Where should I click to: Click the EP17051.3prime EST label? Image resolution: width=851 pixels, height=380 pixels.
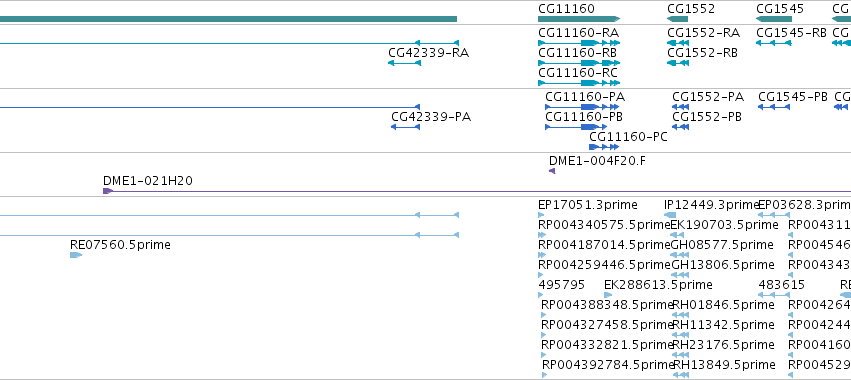(588, 205)
